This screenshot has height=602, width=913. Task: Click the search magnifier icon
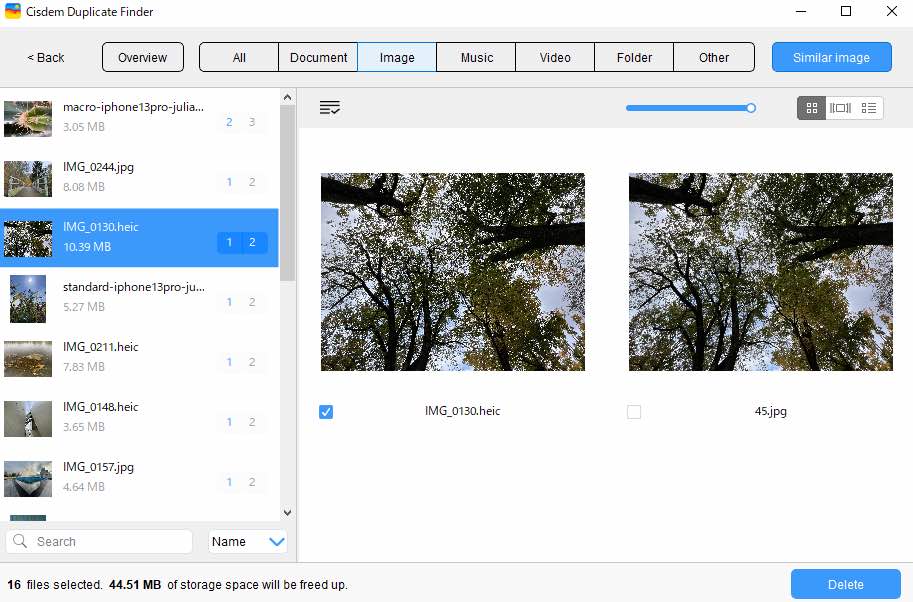click(x=20, y=541)
